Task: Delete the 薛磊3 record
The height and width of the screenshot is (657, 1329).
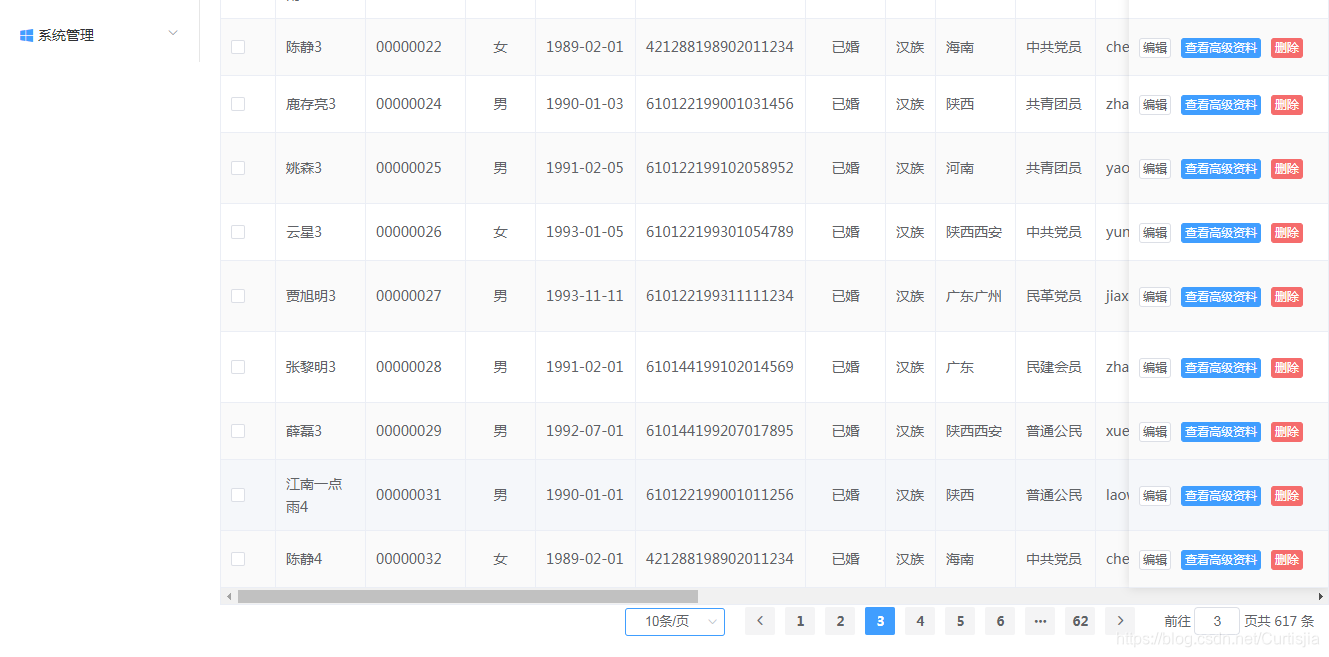Action: pyautogui.click(x=1287, y=431)
